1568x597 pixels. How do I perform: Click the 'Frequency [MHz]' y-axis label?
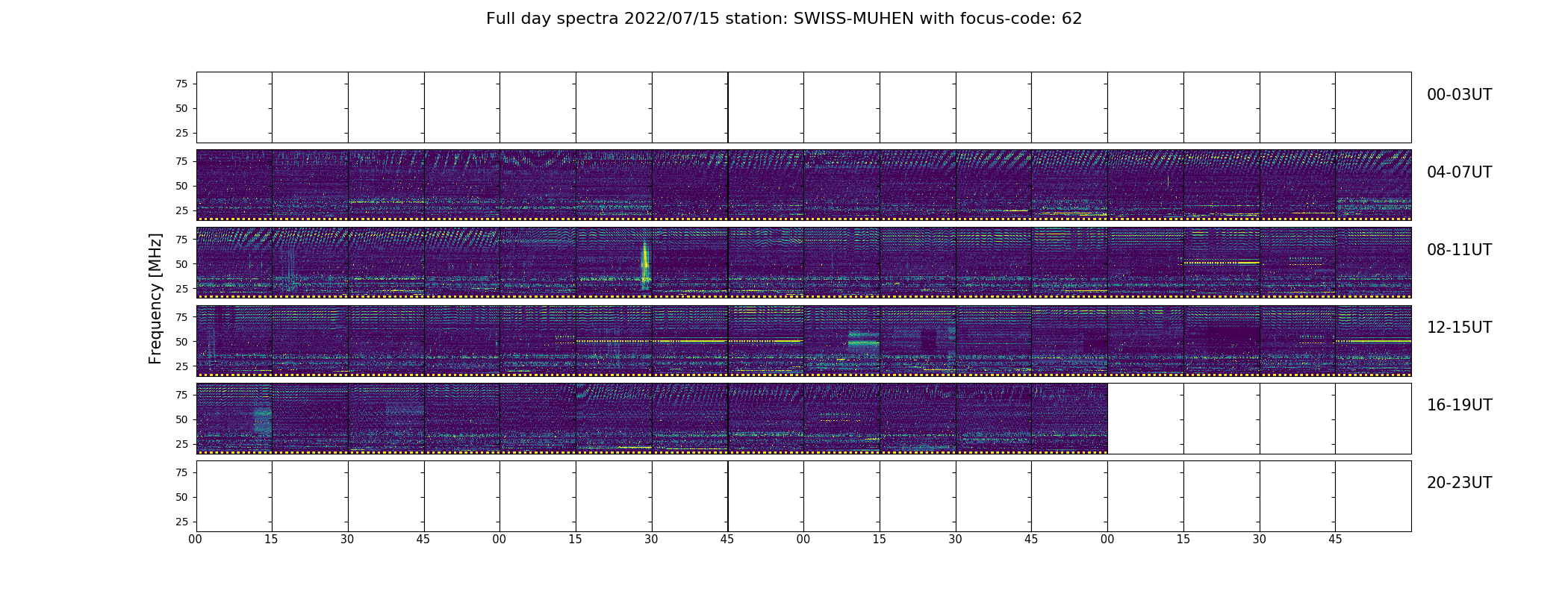tap(155, 298)
